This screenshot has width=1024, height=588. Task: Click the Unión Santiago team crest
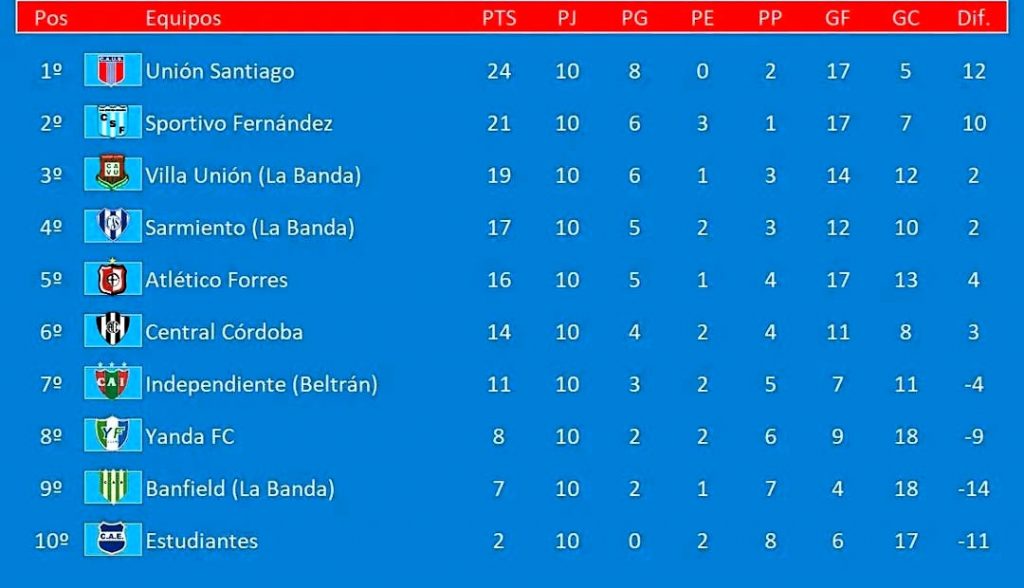(112, 70)
